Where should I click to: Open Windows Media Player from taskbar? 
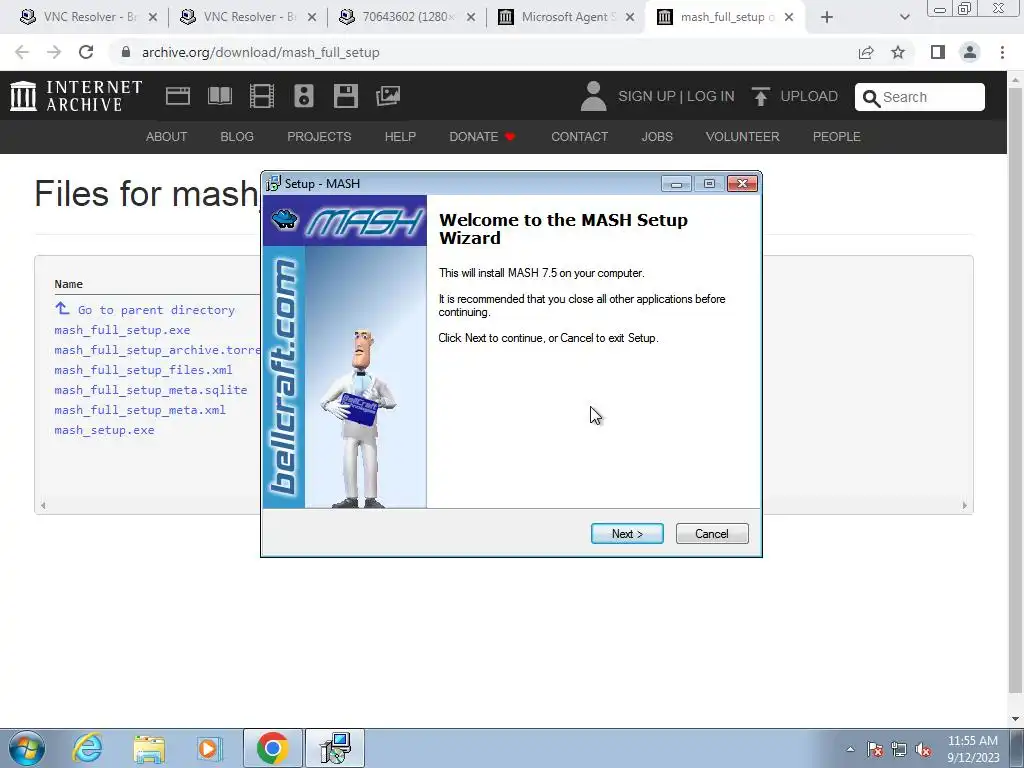point(210,748)
